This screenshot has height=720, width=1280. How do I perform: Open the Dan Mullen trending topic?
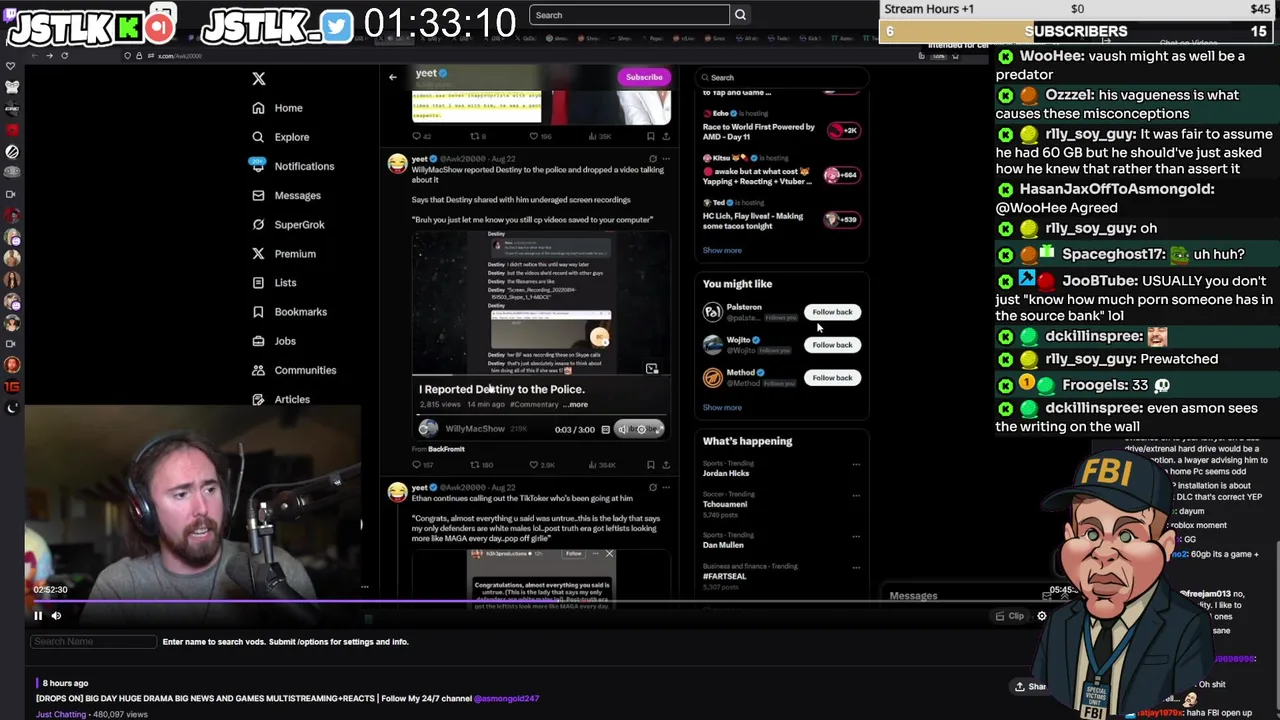click(723, 545)
